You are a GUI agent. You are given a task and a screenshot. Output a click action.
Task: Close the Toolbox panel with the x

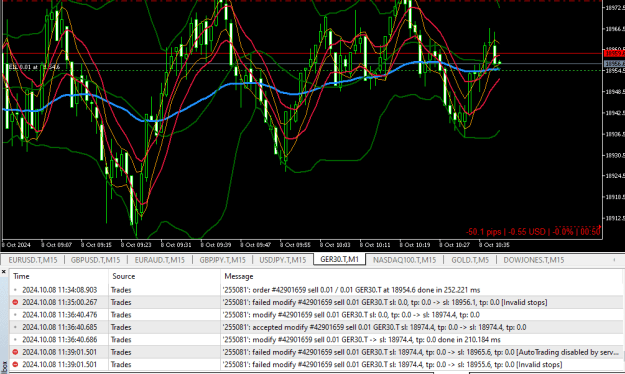4,272
